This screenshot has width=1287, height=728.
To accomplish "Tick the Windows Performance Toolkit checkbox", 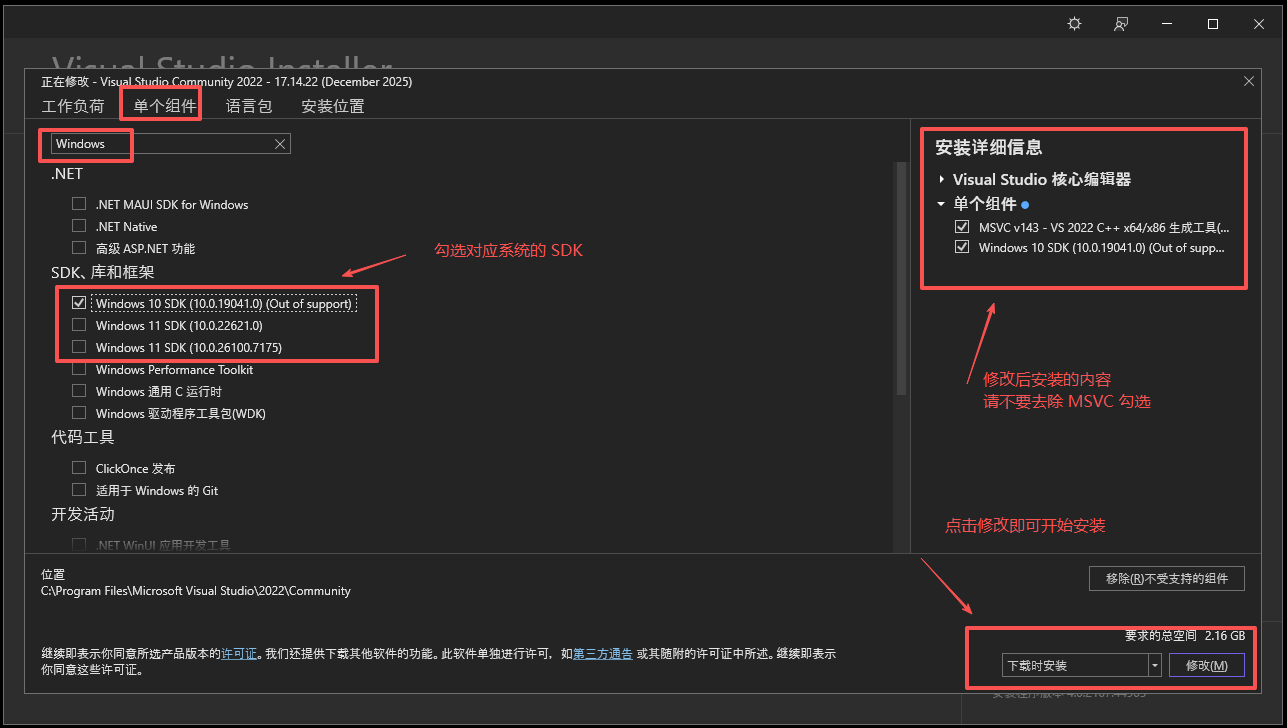I will pyautogui.click(x=79, y=369).
